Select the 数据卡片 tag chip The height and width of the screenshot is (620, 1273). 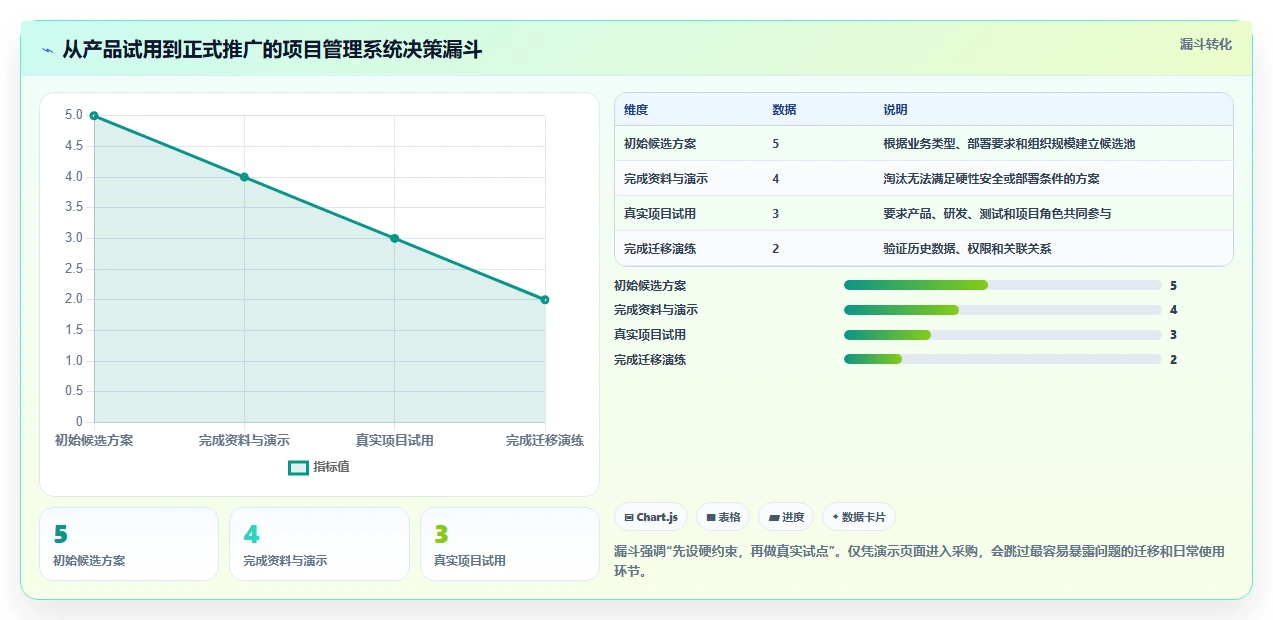point(859,517)
